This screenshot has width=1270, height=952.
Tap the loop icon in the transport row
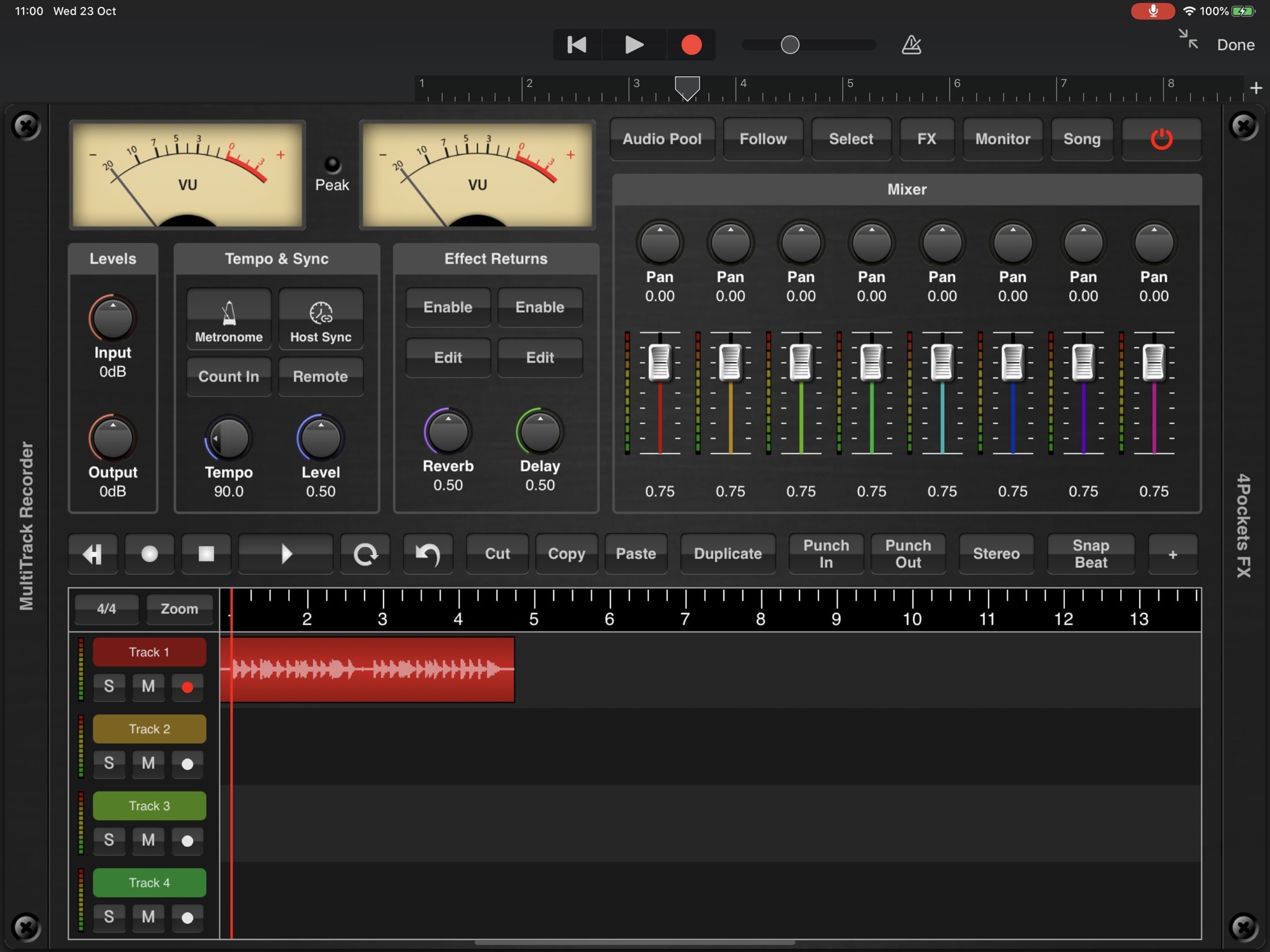(364, 554)
